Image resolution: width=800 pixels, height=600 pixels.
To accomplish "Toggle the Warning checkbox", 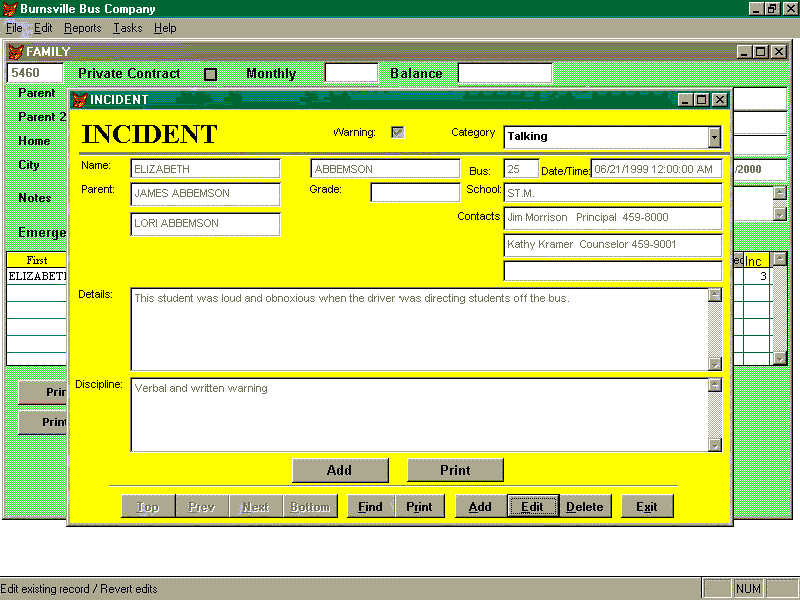I will coord(397,132).
